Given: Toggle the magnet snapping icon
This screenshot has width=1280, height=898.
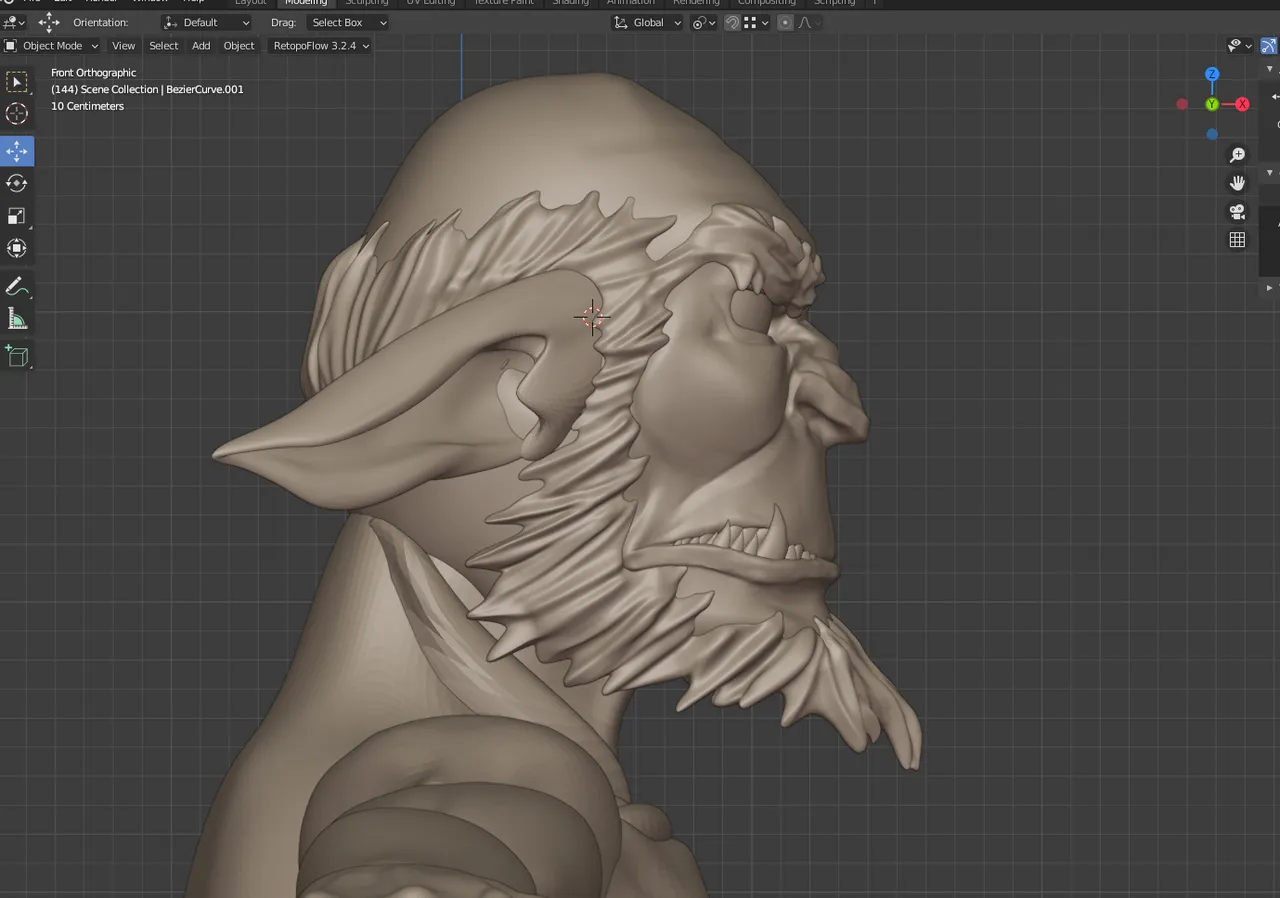Looking at the screenshot, I should [732, 22].
